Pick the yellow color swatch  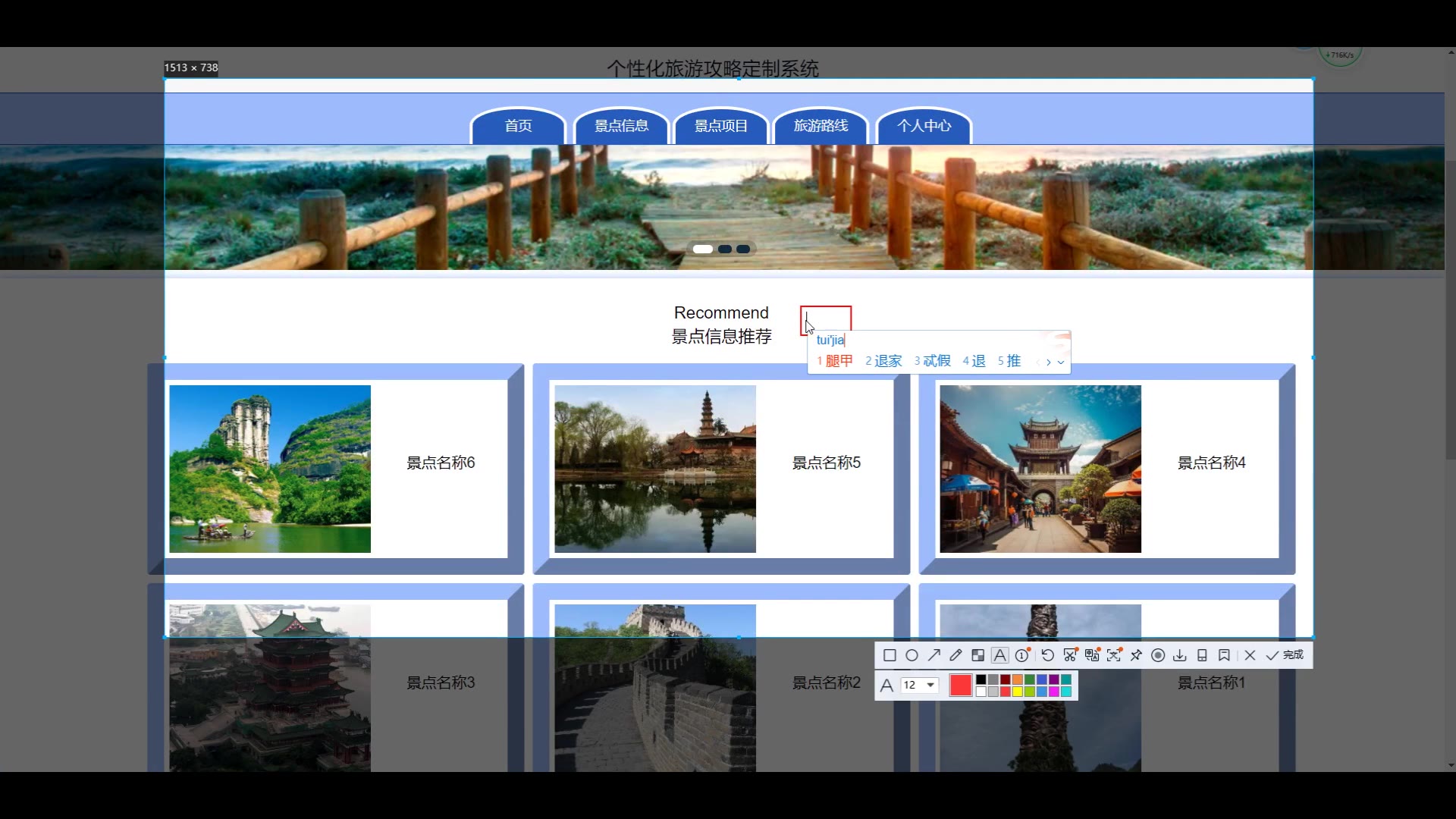coord(1017,692)
